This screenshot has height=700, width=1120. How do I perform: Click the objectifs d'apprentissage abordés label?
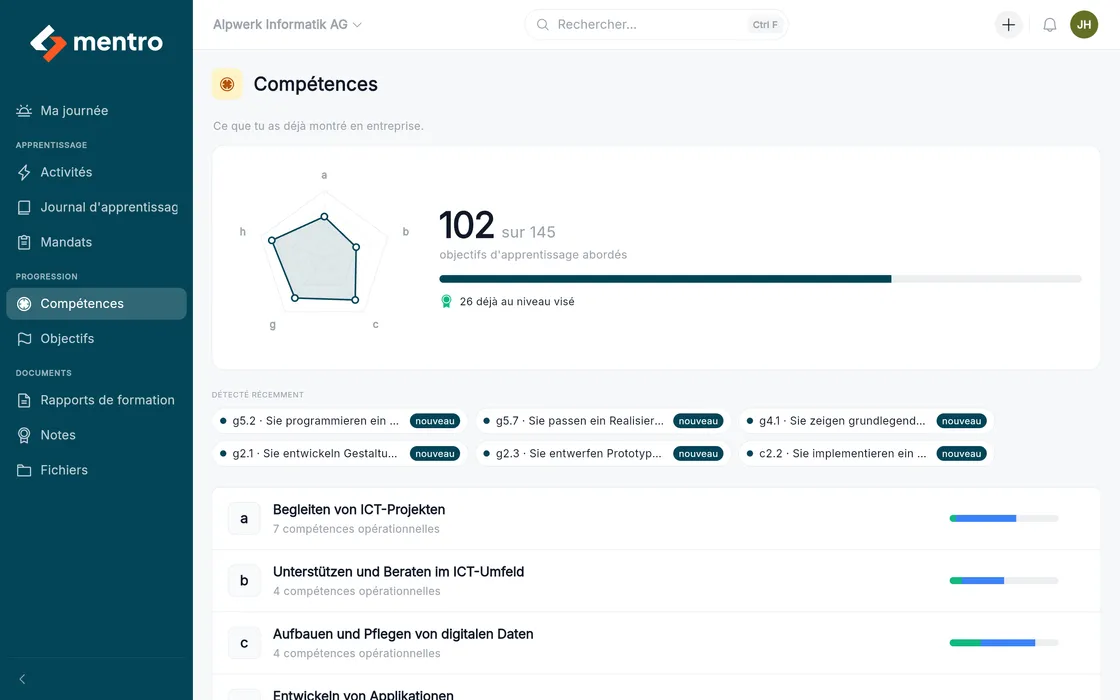[x=533, y=255]
